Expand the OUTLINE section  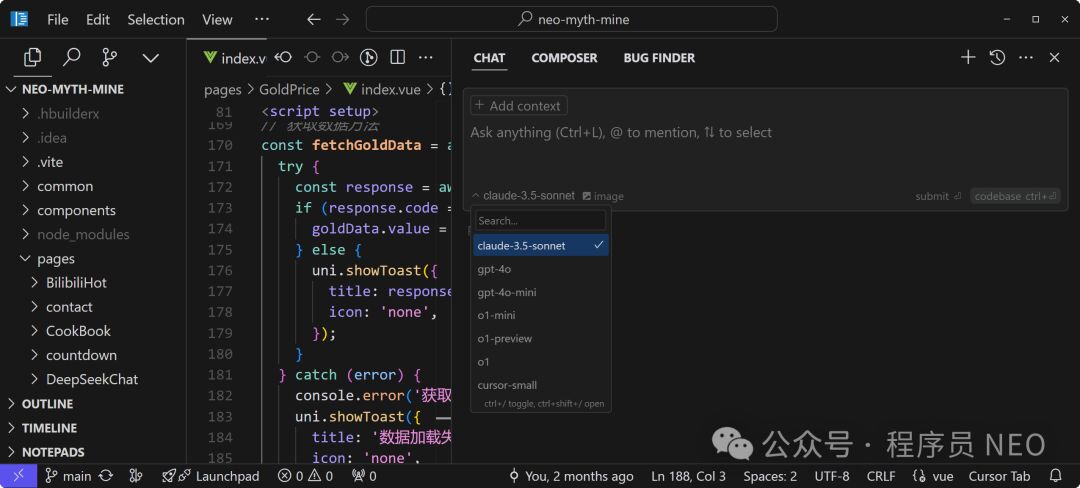click(47, 404)
